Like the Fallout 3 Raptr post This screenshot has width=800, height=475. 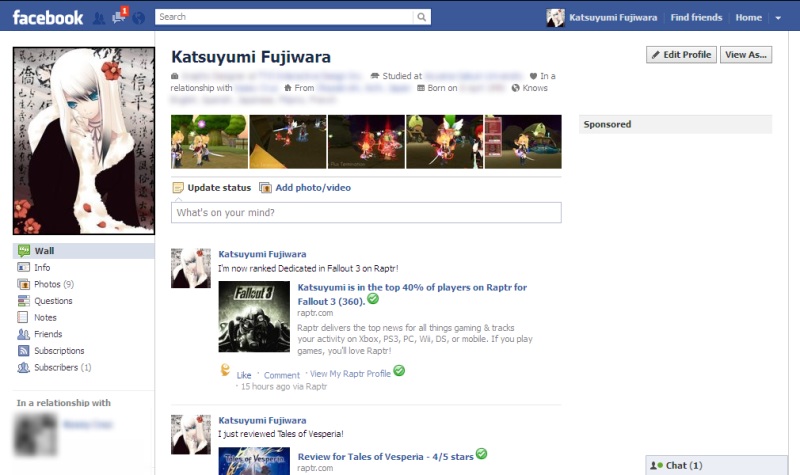244,375
